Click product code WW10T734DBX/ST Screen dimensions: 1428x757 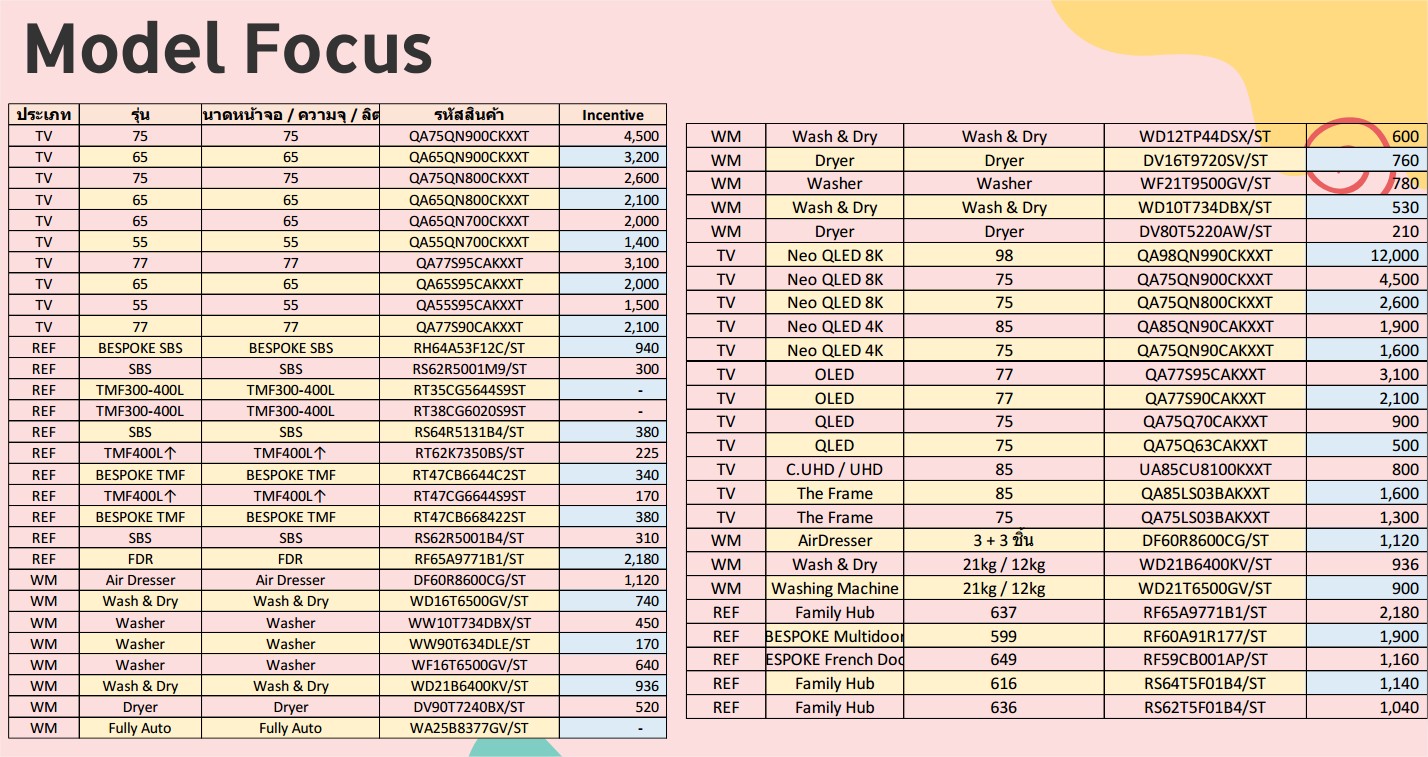click(468, 623)
